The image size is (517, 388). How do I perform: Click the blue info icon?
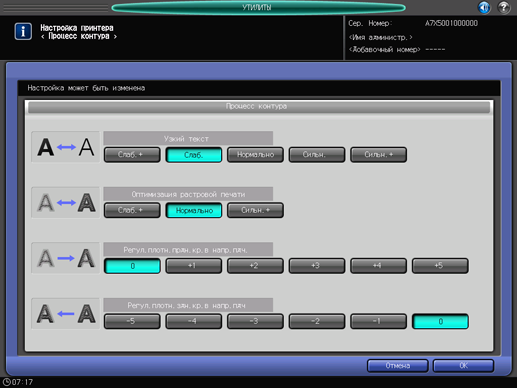[23, 31]
